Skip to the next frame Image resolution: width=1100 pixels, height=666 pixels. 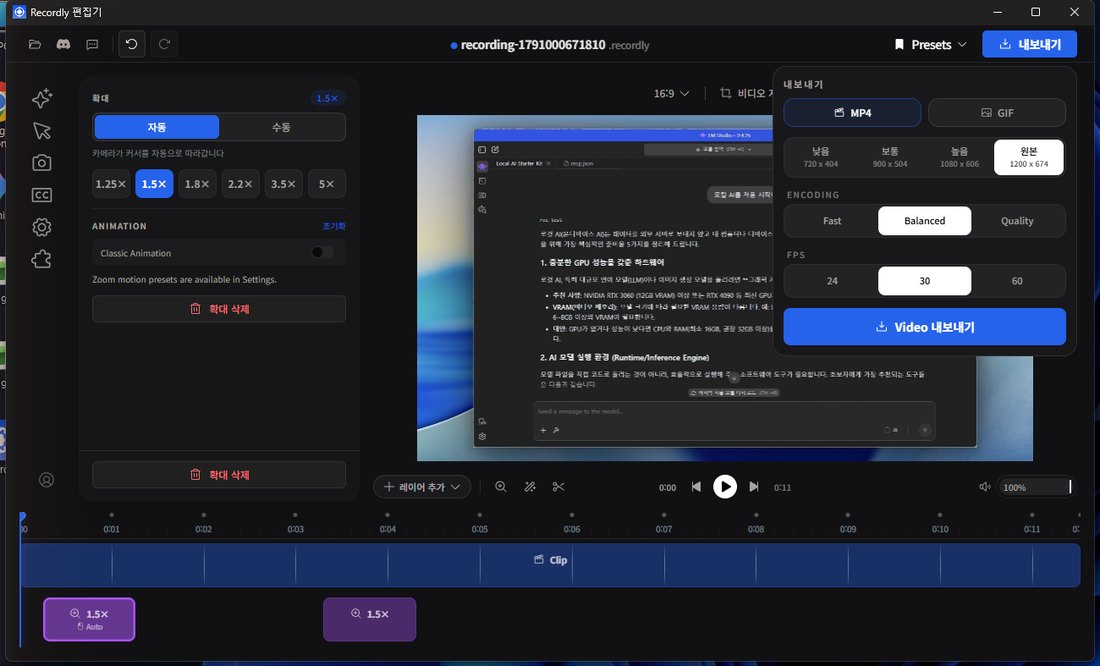click(x=753, y=486)
